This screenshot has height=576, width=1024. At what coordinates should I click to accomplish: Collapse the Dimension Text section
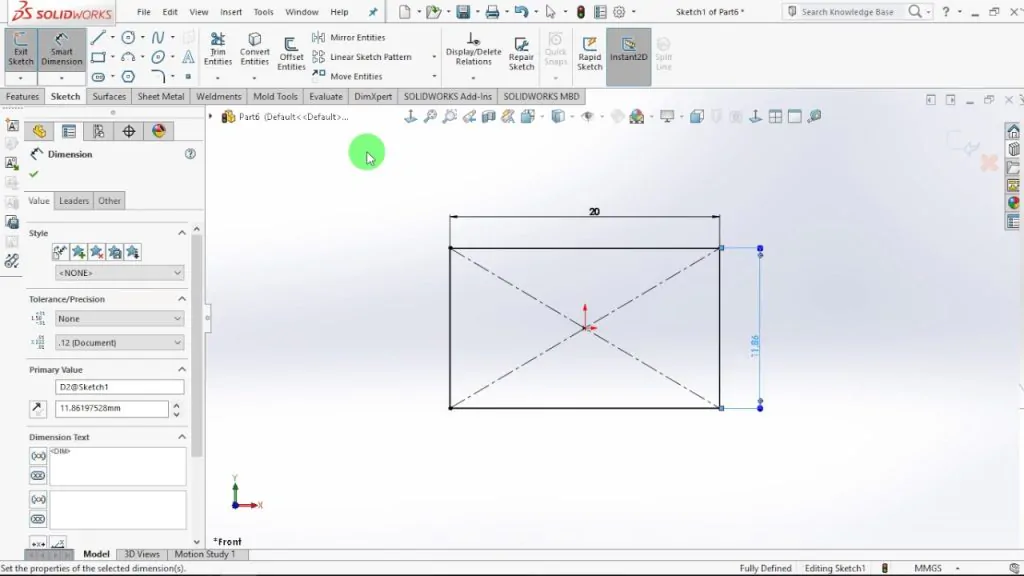tap(182, 436)
